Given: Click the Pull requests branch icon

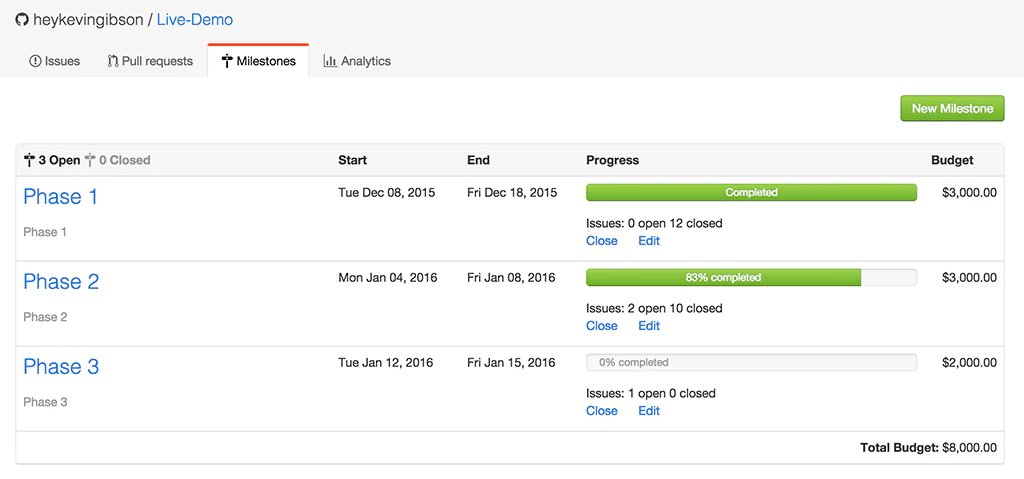Looking at the screenshot, I should coord(113,61).
